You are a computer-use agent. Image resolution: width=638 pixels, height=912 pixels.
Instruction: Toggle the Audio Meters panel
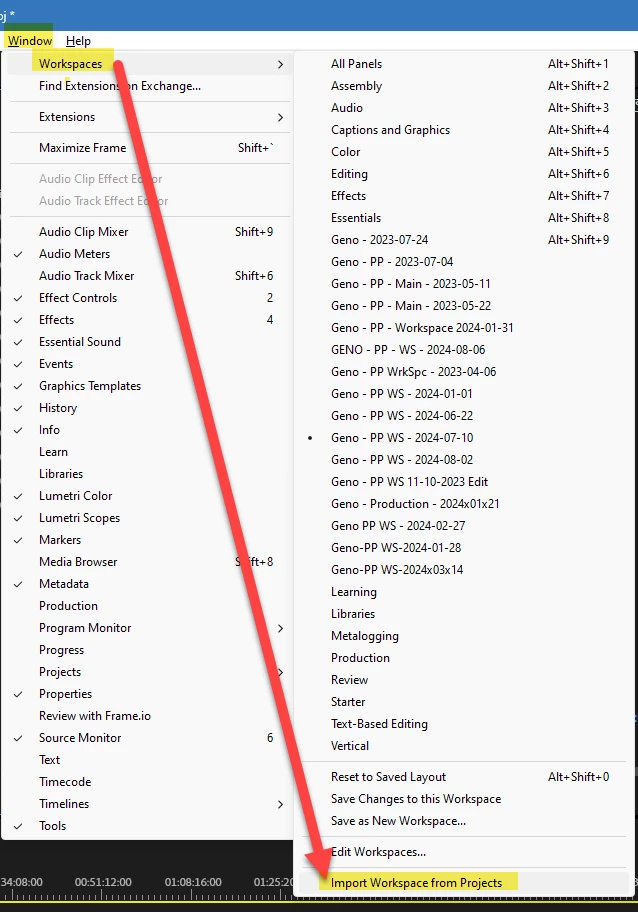pyautogui.click(x=149, y=254)
